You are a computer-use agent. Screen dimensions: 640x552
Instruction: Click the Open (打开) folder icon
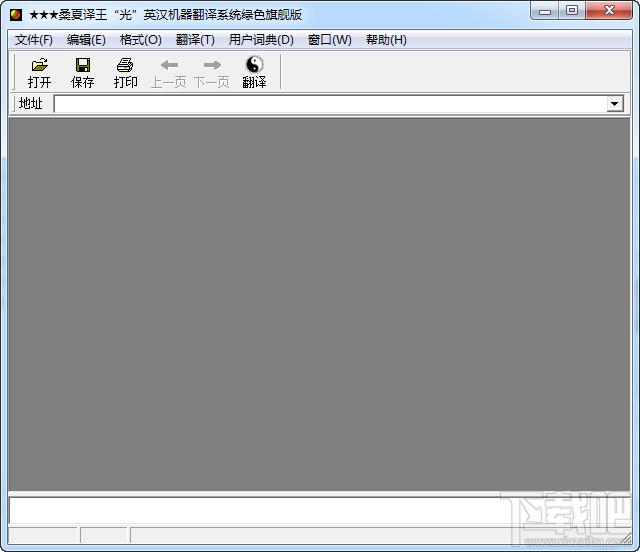40,65
